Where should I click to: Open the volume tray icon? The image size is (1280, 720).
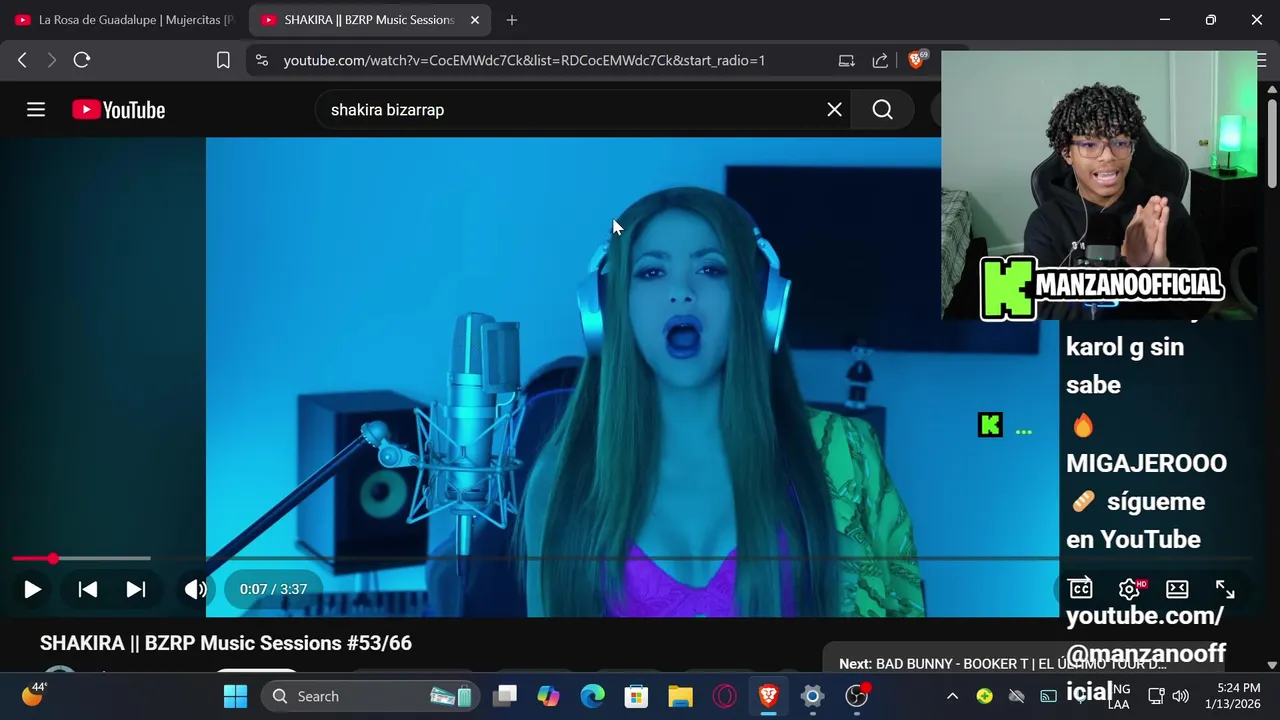(1180, 696)
